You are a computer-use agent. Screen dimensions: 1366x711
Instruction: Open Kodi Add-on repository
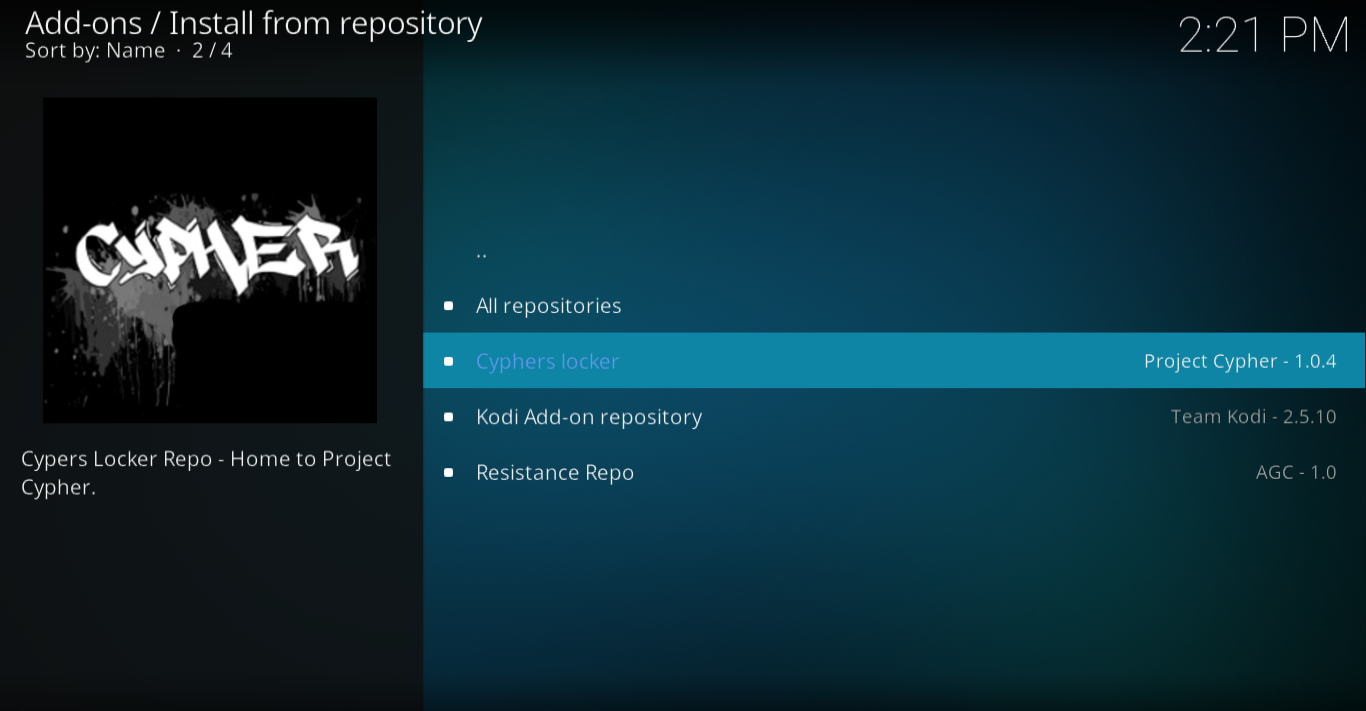pos(894,416)
